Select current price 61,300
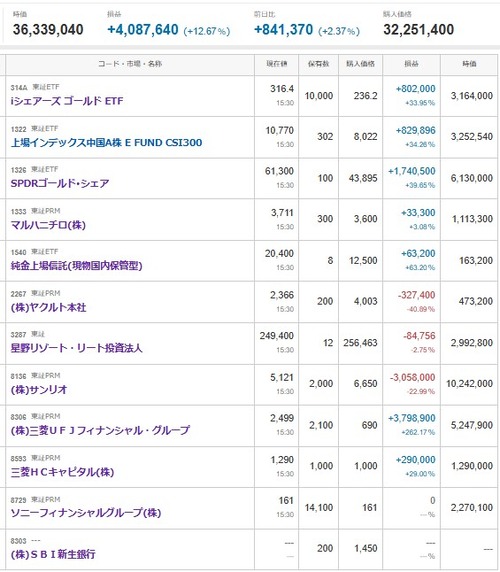 coord(279,171)
